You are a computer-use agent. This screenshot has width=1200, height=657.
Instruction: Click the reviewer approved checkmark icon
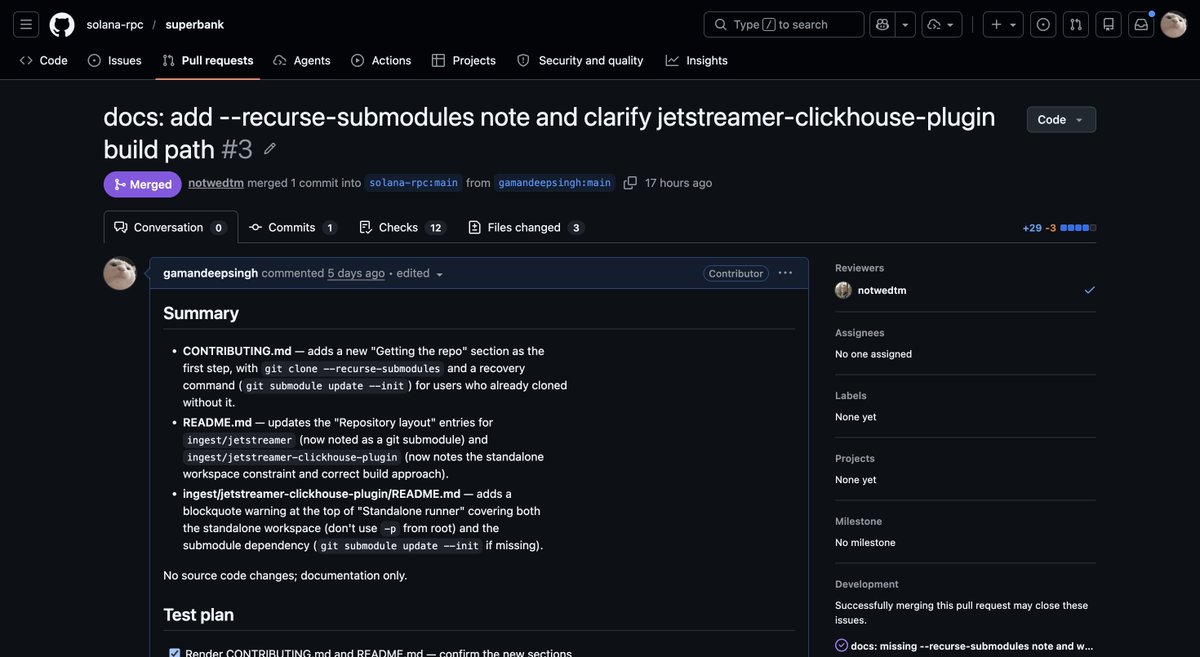tap(1090, 290)
